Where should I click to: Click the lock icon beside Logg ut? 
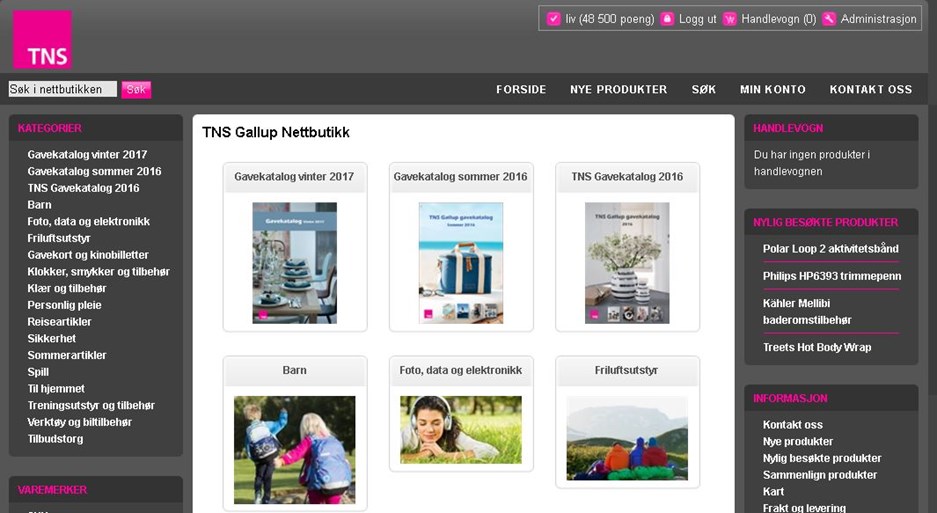point(667,19)
